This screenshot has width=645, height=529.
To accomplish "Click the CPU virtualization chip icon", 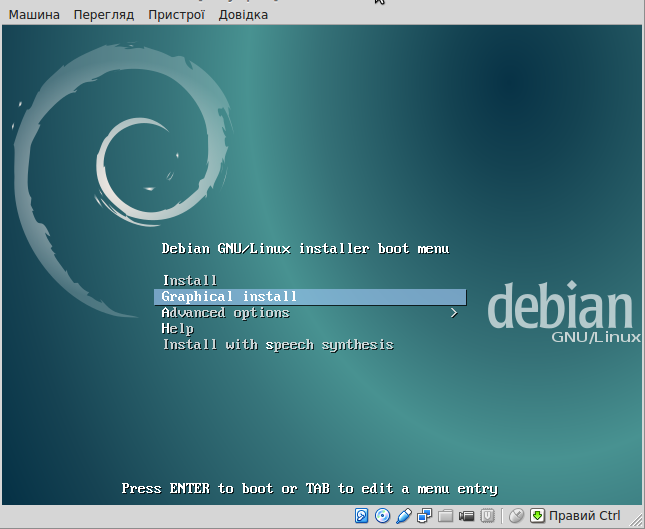I will 488,516.
